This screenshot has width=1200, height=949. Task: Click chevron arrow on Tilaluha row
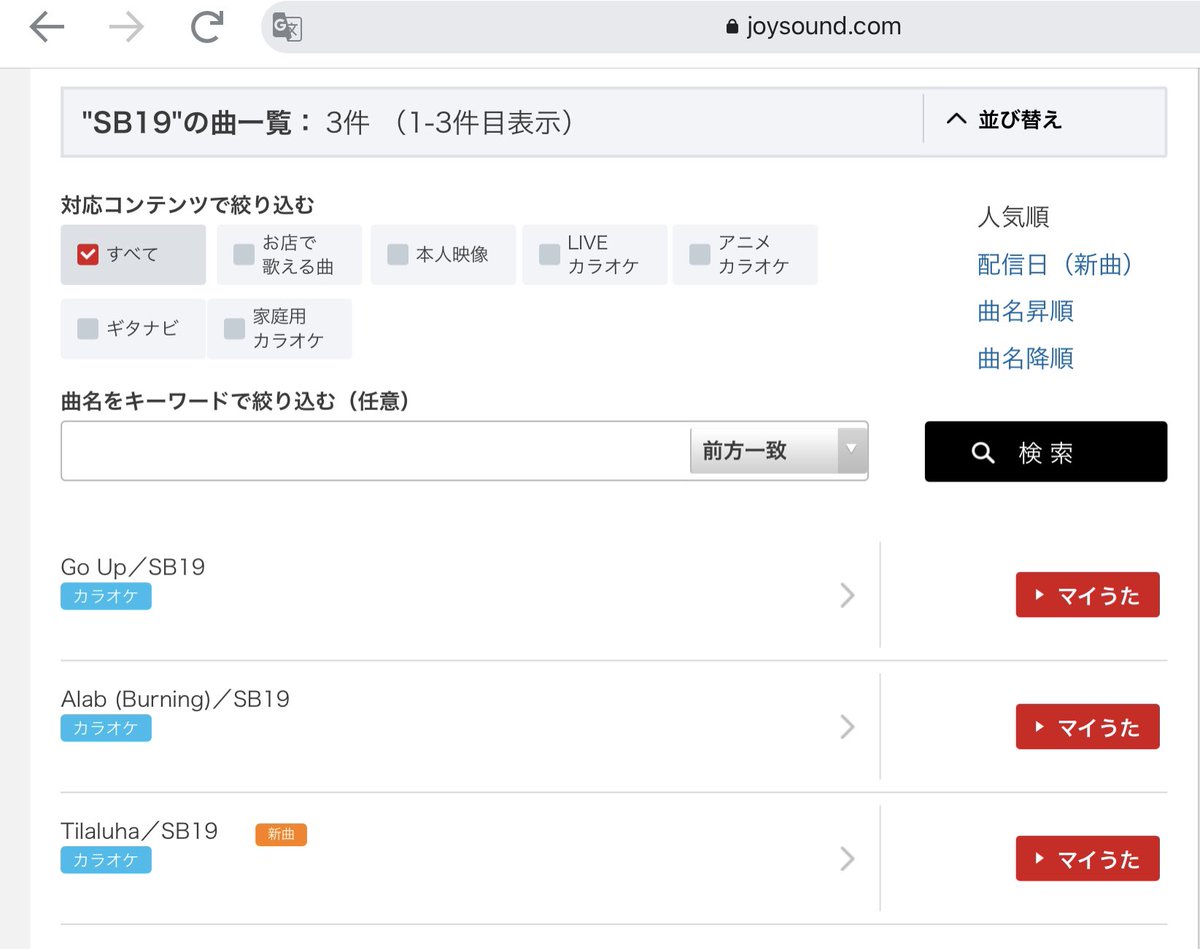848,859
